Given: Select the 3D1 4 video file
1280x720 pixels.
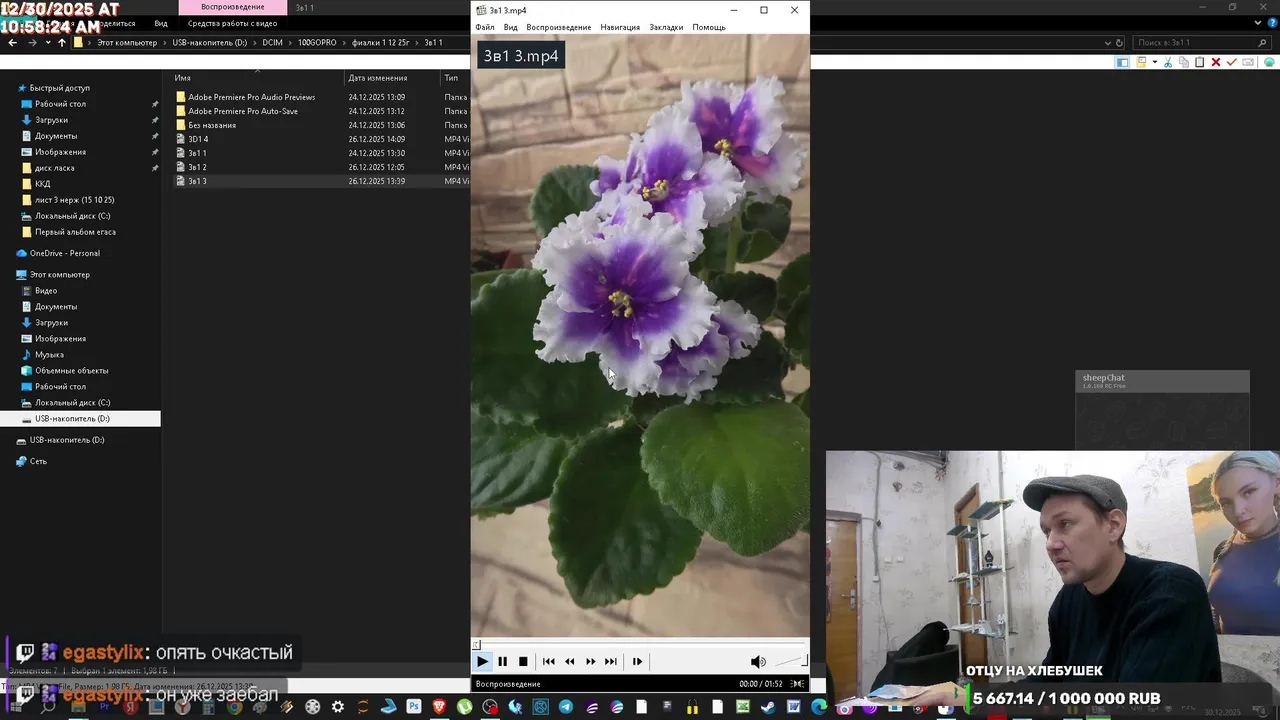Looking at the screenshot, I should tap(198, 139).
